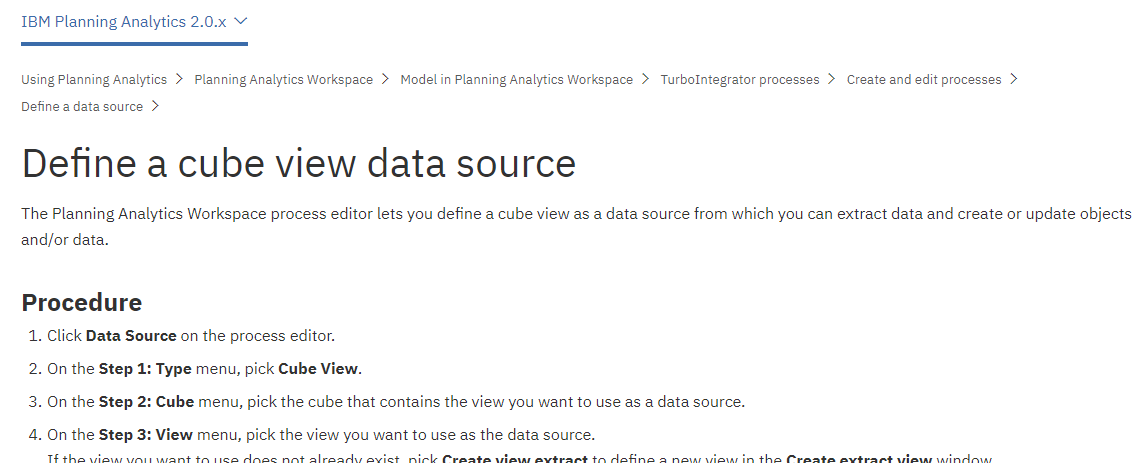Click the chevron after Using Planning Analytics

(x=179, y=79)
